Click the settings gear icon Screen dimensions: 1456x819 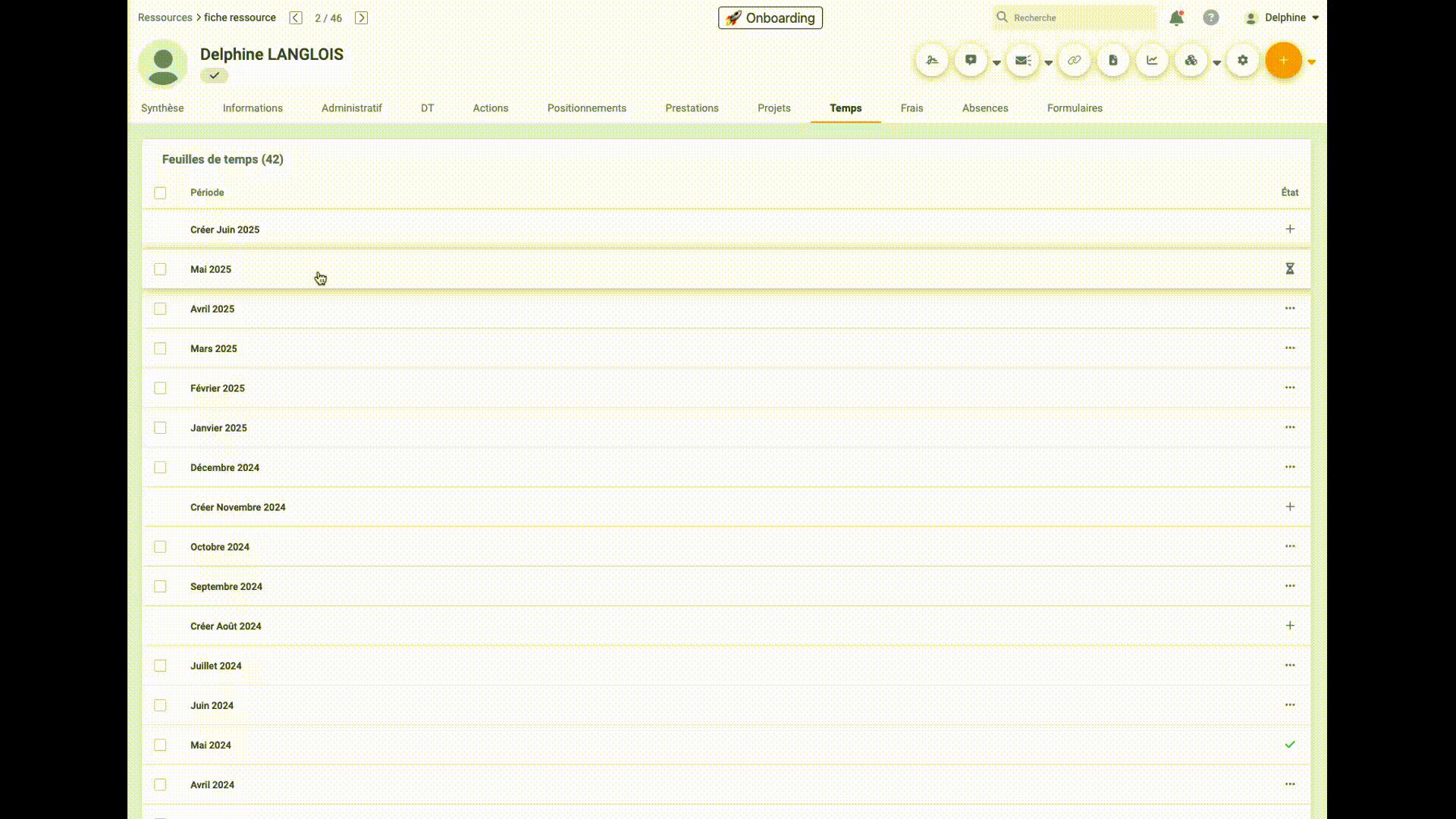tap(1243, 61)
